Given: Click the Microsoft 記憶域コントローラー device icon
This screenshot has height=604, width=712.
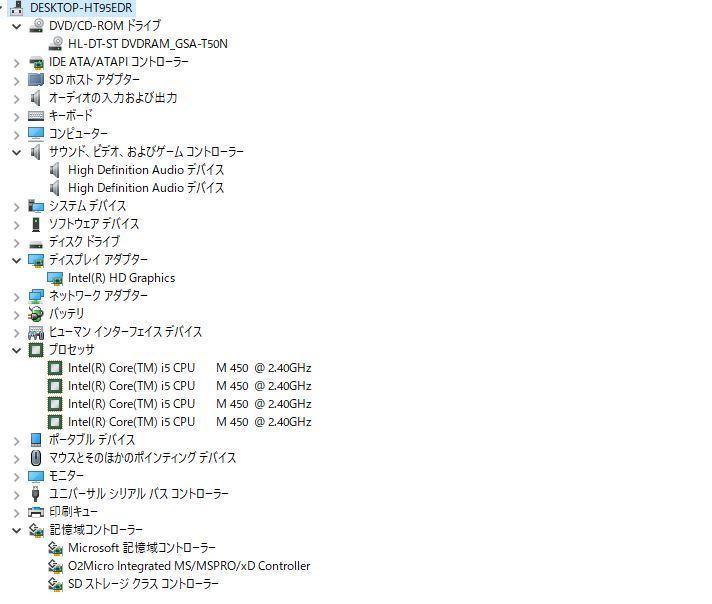Looking at the screenshot, I should click(x=55, y=548).
